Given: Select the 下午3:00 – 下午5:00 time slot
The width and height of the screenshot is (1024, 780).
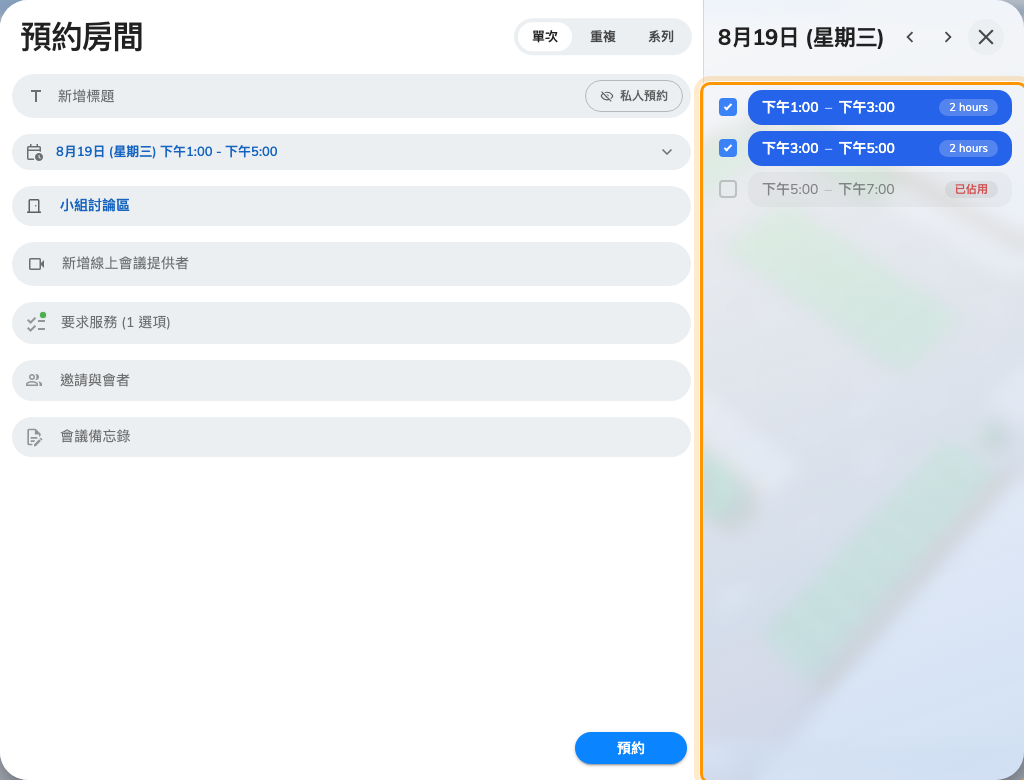Looking at the screenshot, I should 880,148.
